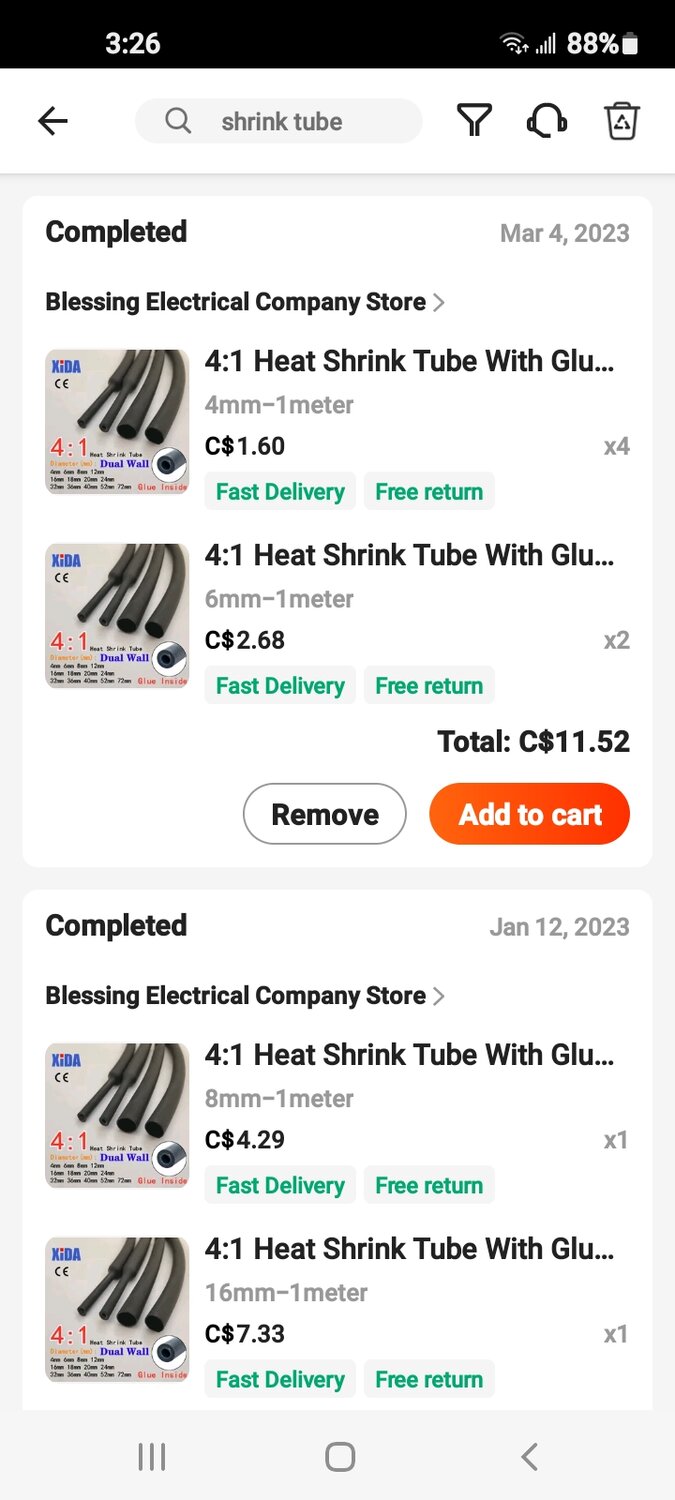The image size is (675, 1500).
Task: Open the filter options using funnel icon
Action: (x=471, y=120)
